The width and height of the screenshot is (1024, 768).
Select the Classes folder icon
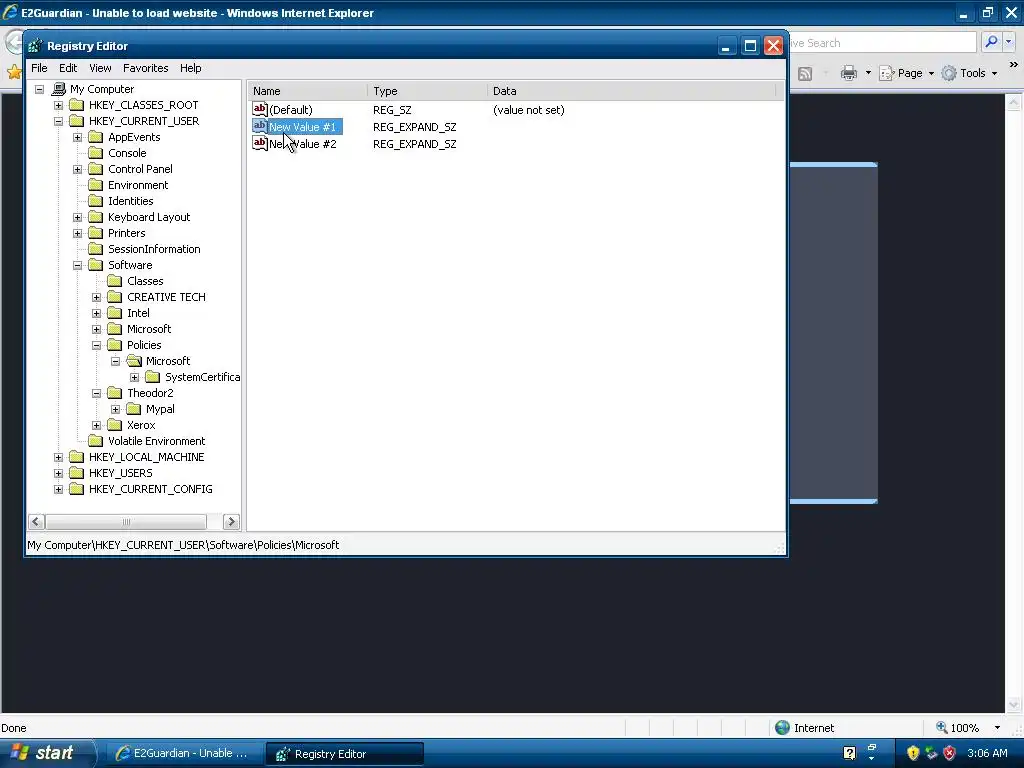click(114, 281)
